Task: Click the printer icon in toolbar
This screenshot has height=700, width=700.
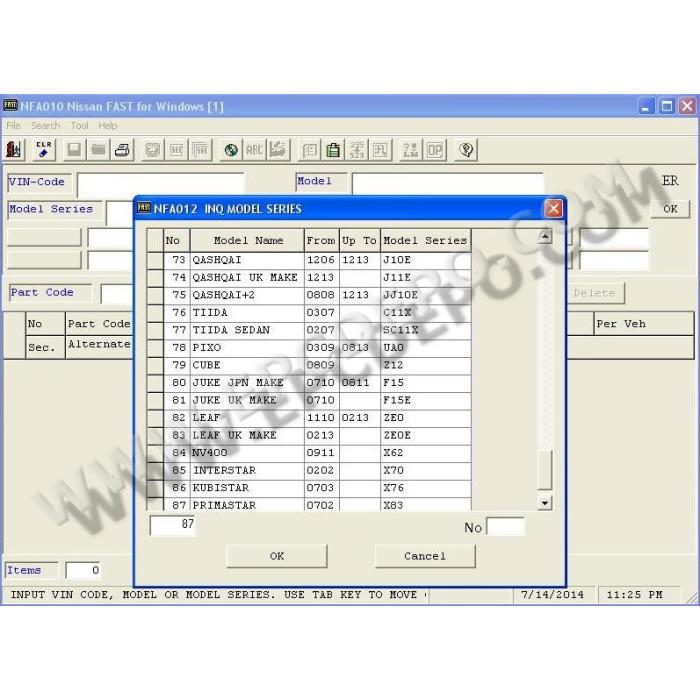Action: (x=122, y=150)
